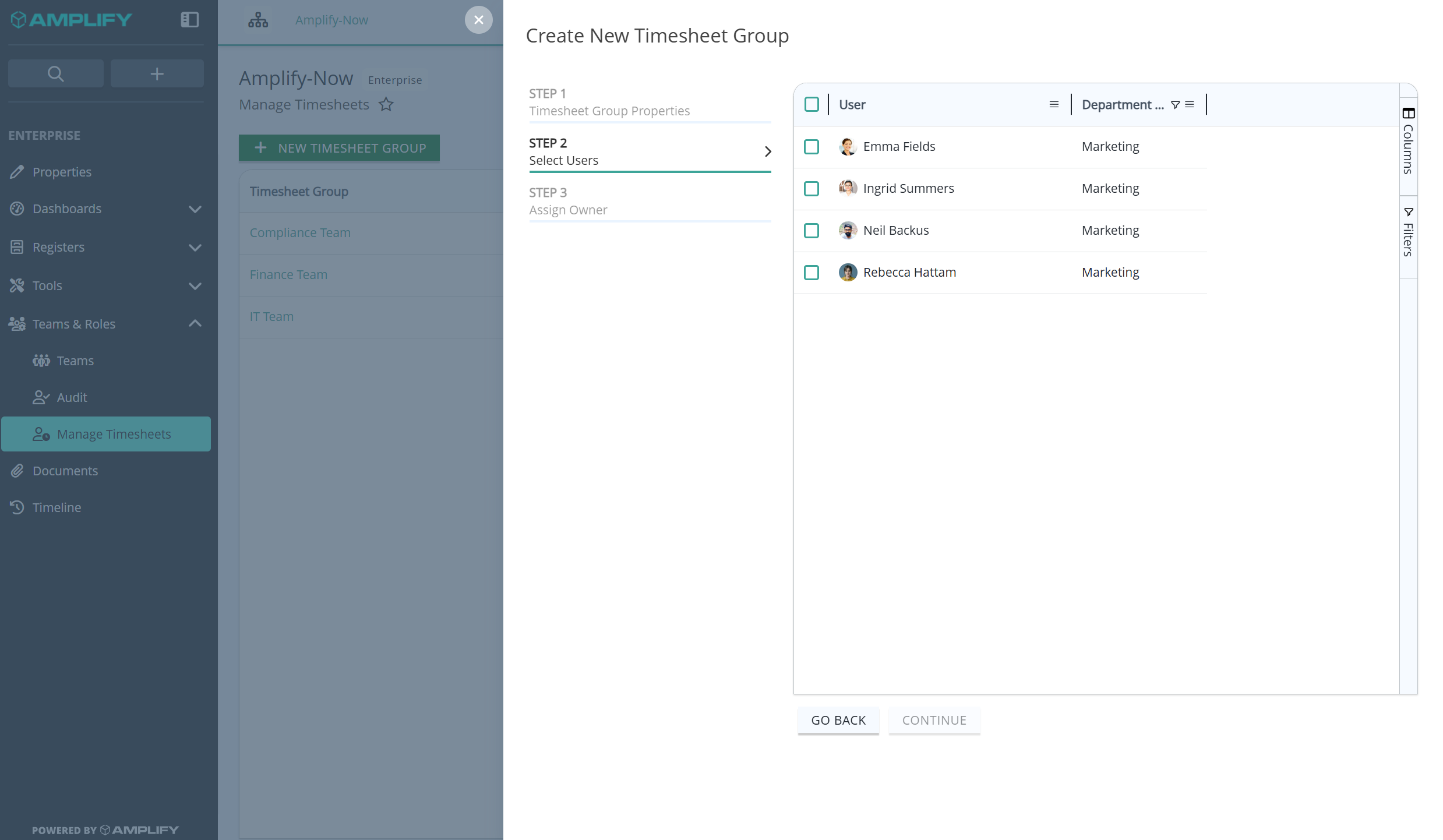Click the Dashboards palette icon
Image resolution: width=1443 pixels, height=840 pixels.
tap(17, 209)
